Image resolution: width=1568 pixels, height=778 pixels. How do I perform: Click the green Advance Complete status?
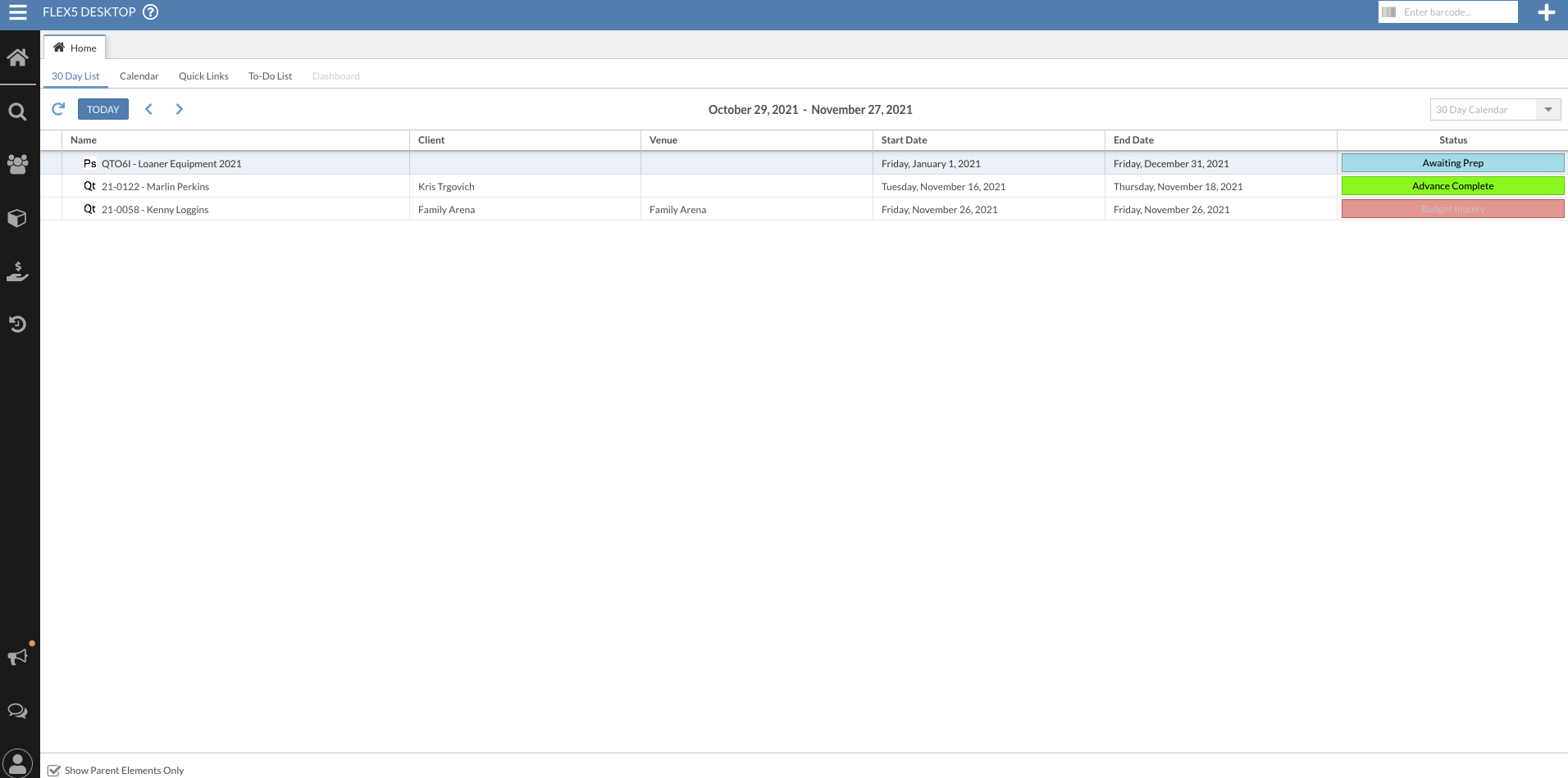1452,186
